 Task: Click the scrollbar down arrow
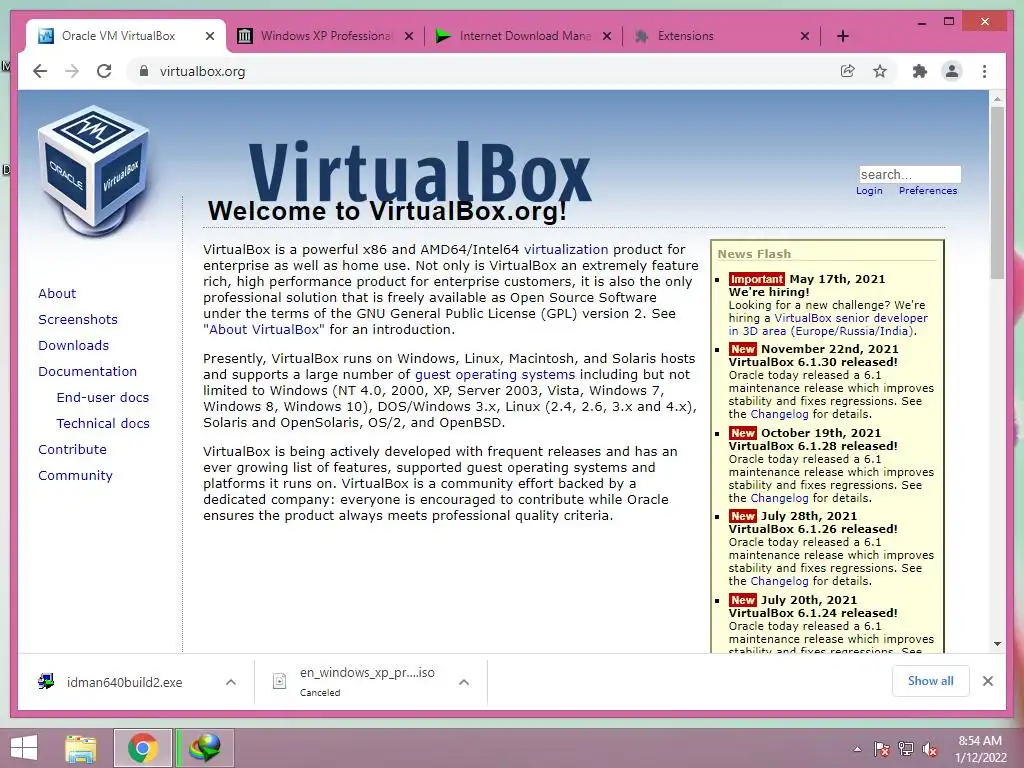click(997, 644)
